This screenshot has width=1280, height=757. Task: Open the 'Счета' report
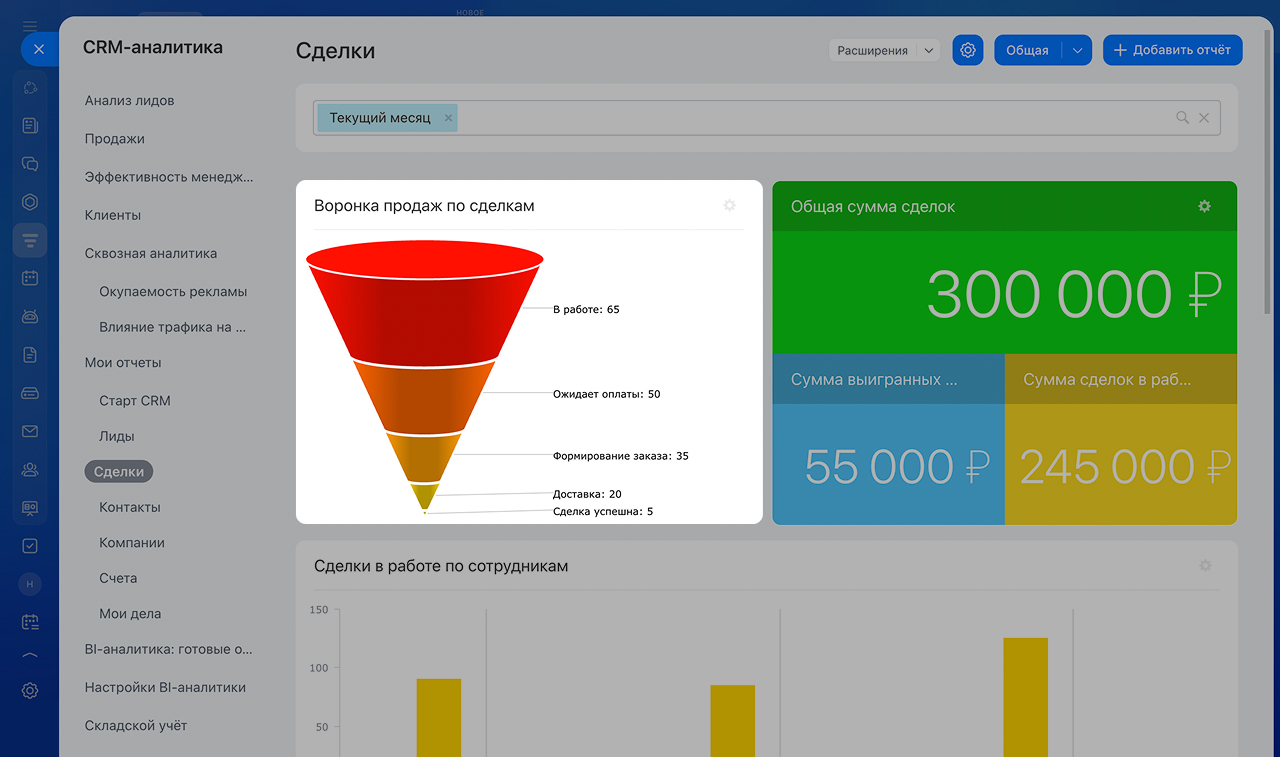(118, 578)
